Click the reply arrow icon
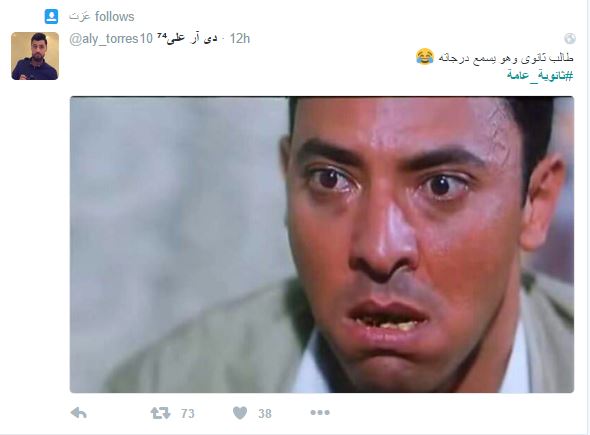 79,413
